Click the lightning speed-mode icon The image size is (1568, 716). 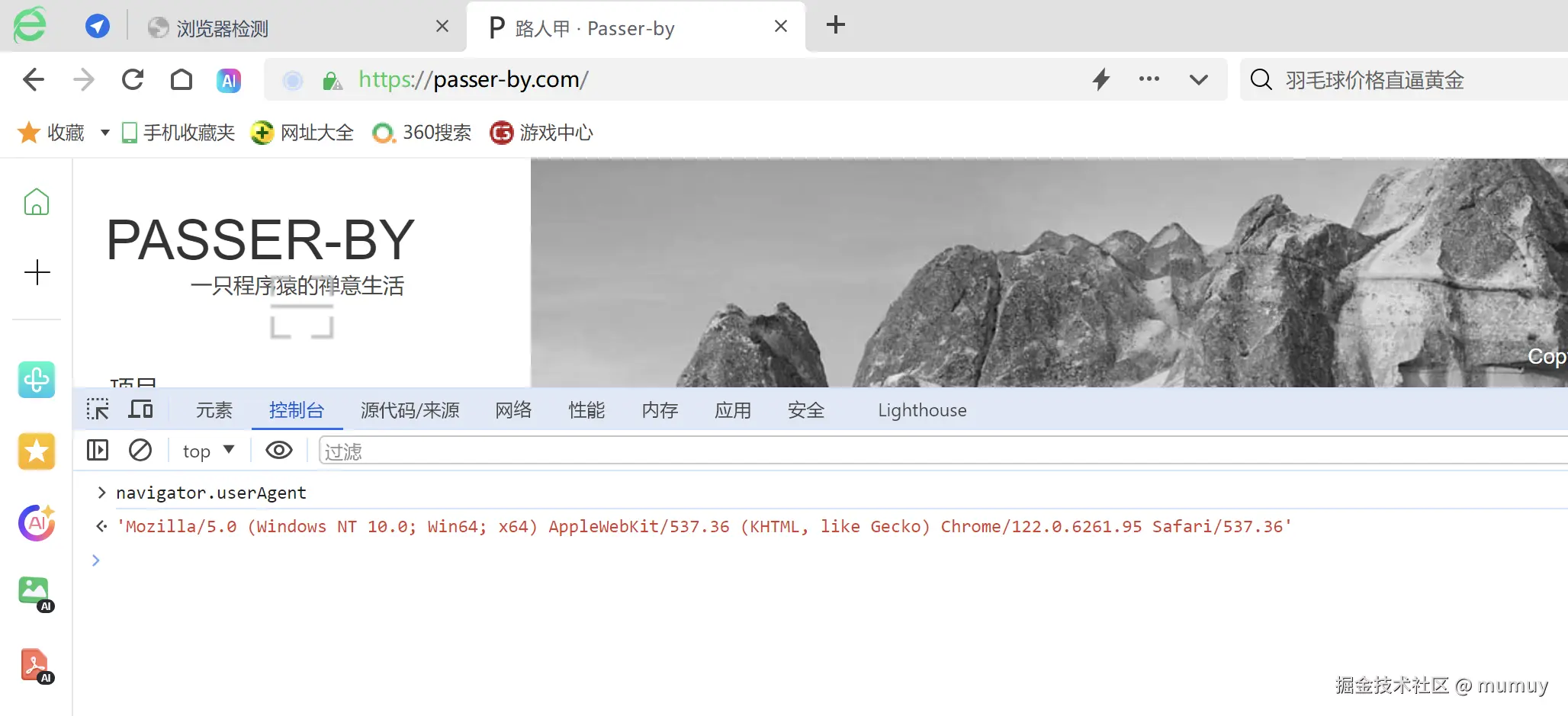1101,79
